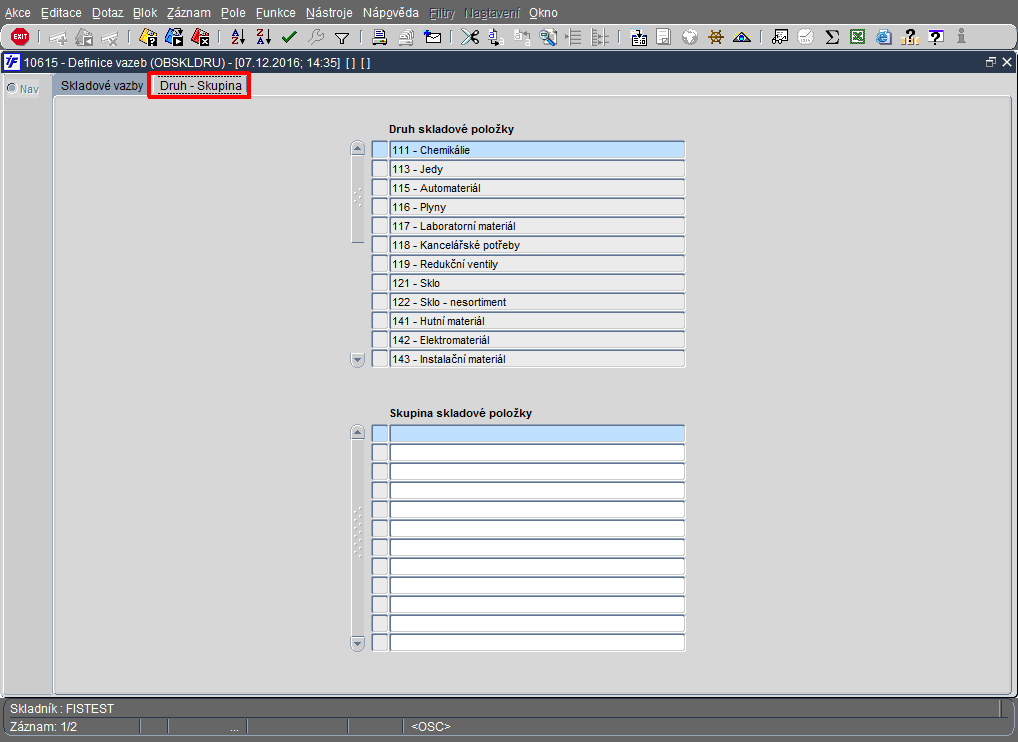Click the ship's wheel navigation icon

(x=715, y=37)
